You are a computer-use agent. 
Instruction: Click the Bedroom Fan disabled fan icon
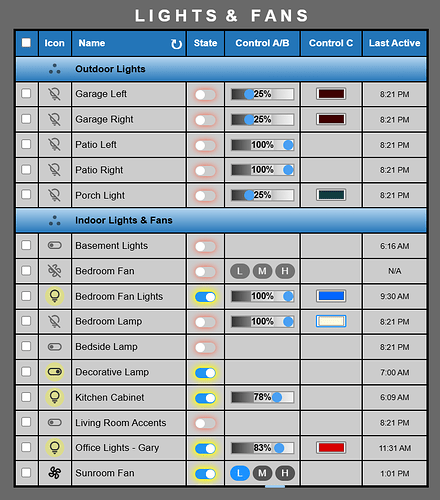(55, 271)
